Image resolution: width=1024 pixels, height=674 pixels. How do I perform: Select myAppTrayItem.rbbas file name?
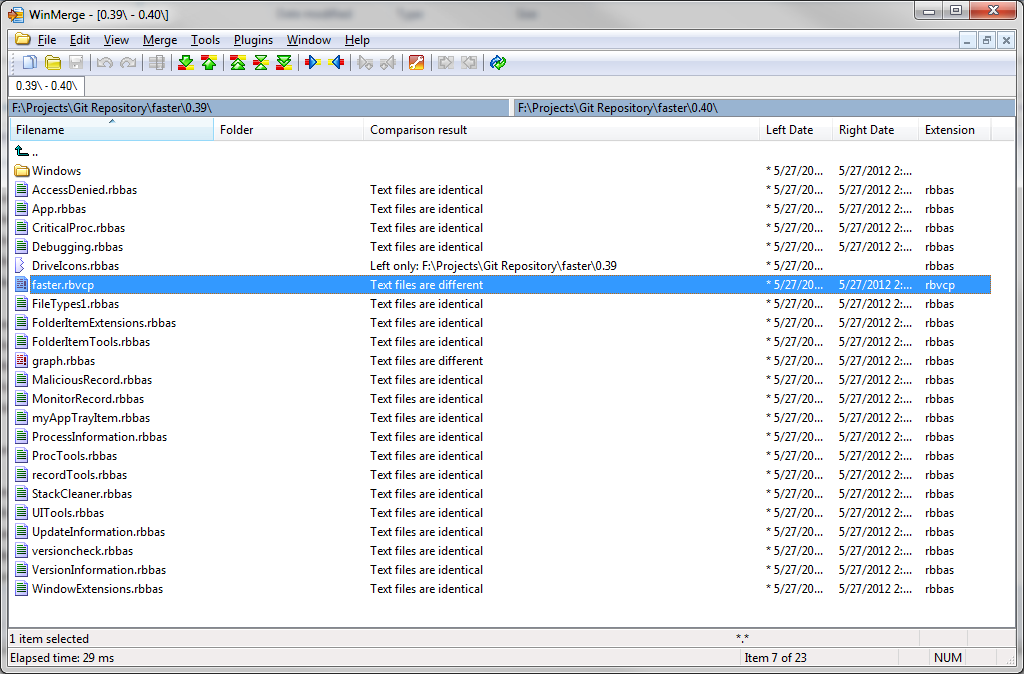91,417
